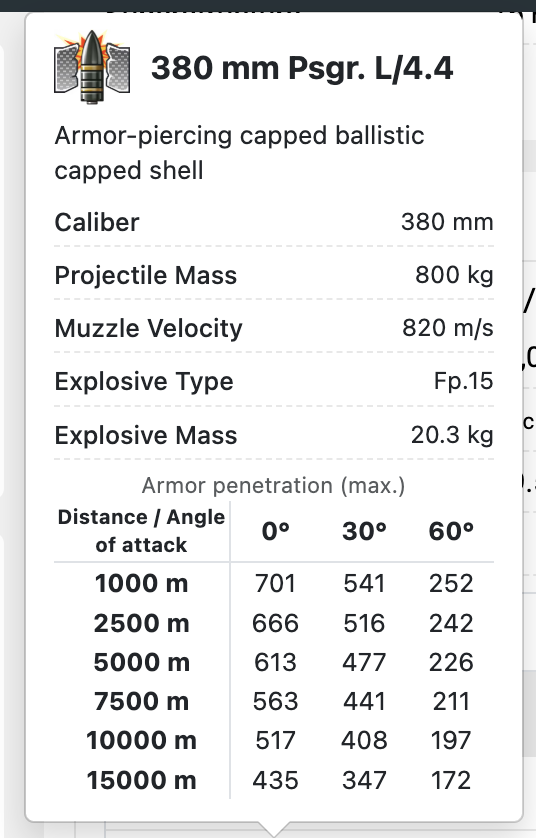Screen dimensions: 536x838
Task: Click the 0° angle column header
Action: point(275,531)
